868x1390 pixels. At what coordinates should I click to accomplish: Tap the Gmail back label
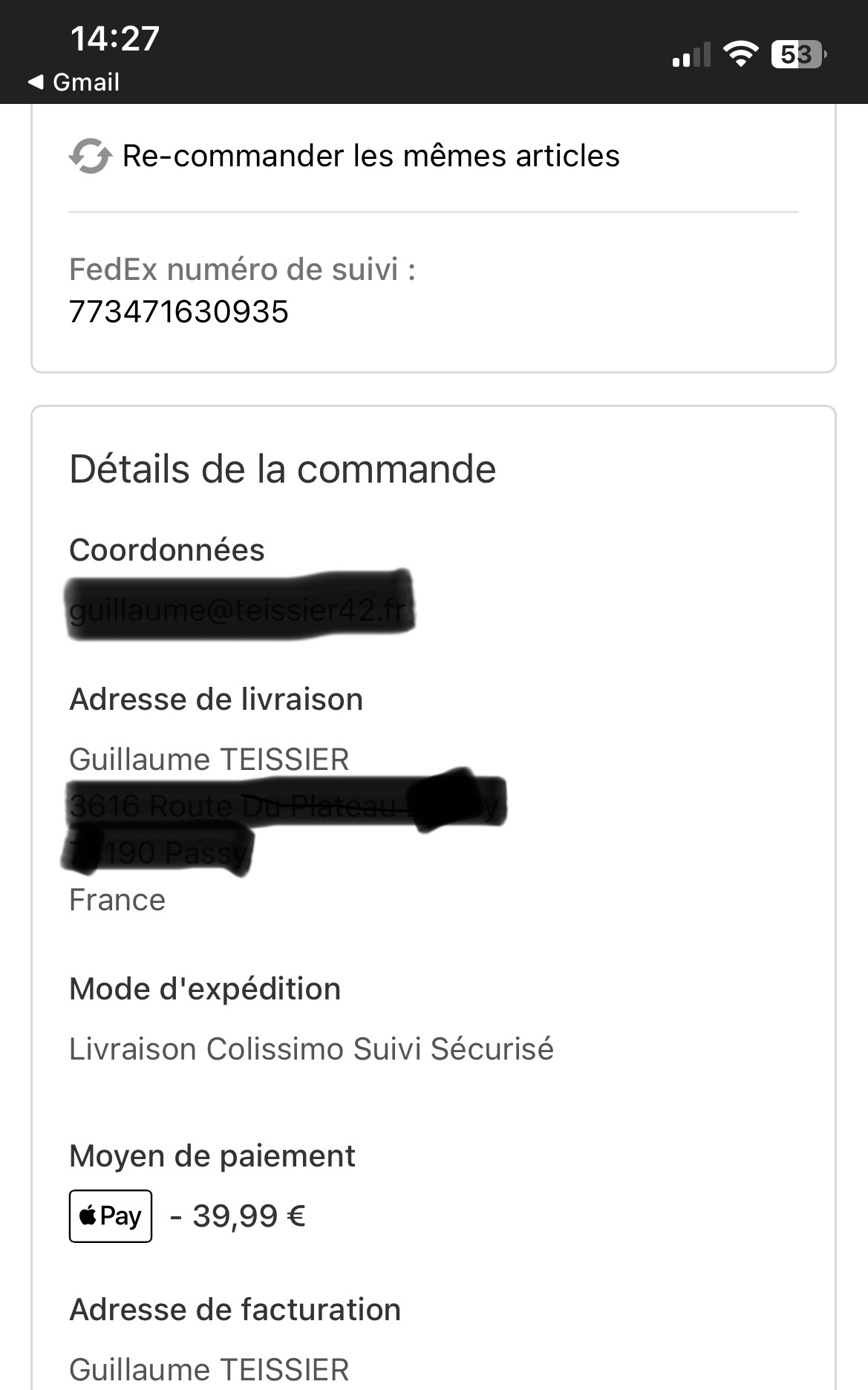86,82
